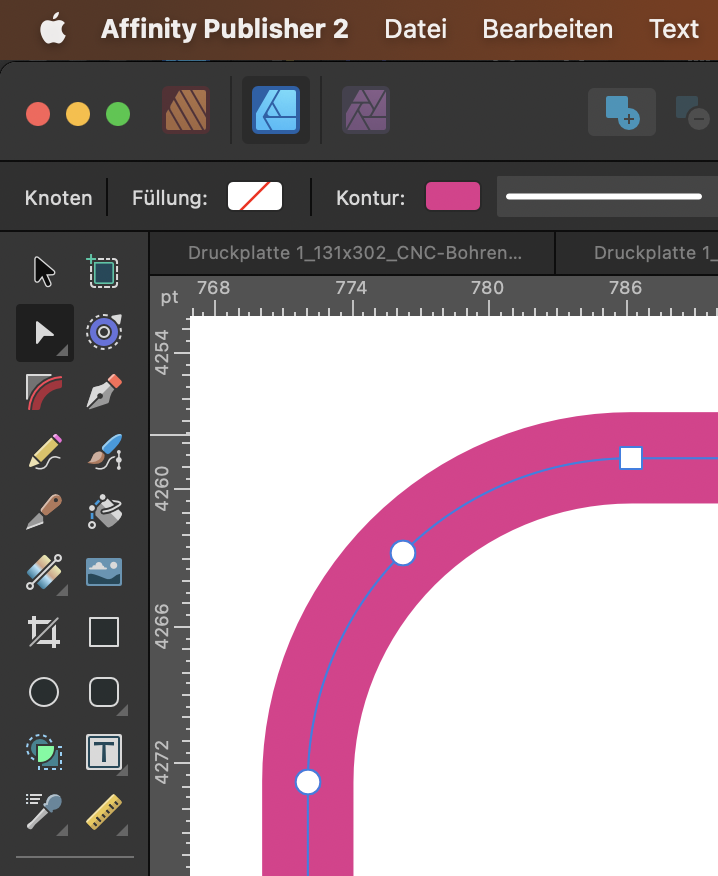Select the Rectangle tool
This screenshot has width=718, height=876.
(104, 632)
